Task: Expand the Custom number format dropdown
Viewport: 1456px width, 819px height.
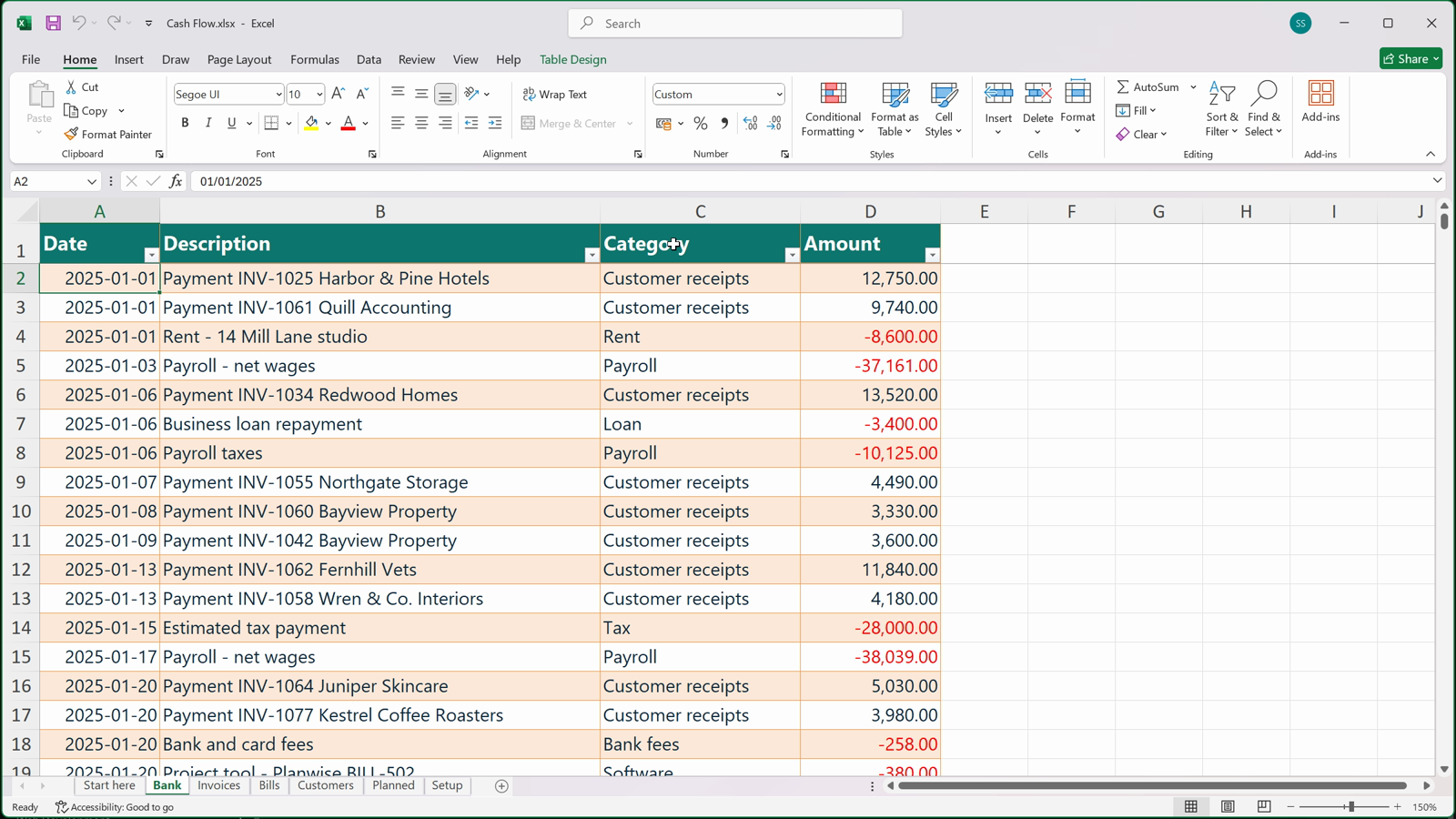Action: point(779,94)
